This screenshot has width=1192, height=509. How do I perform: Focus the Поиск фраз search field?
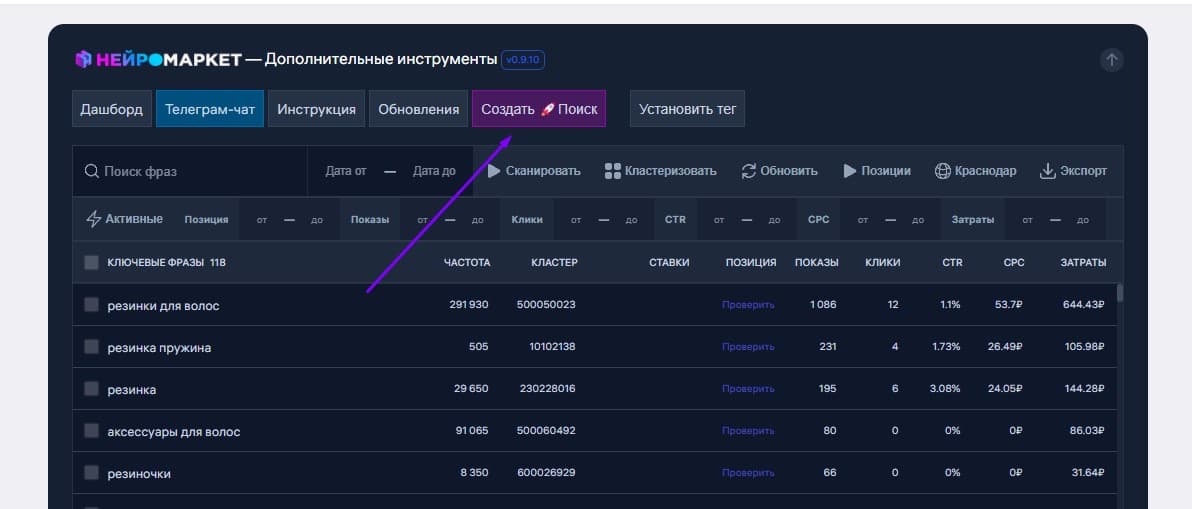[x=190, y=171]
